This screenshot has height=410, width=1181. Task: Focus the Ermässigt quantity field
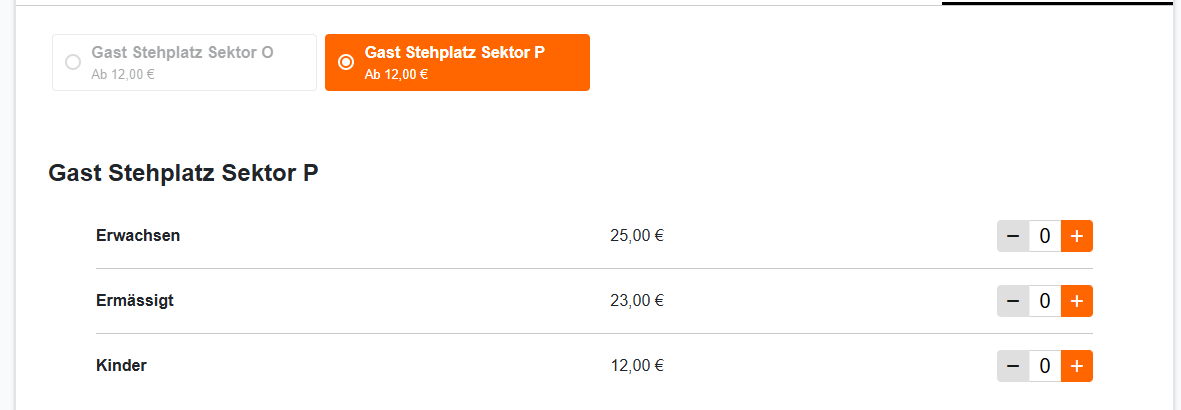(1044, 301)
